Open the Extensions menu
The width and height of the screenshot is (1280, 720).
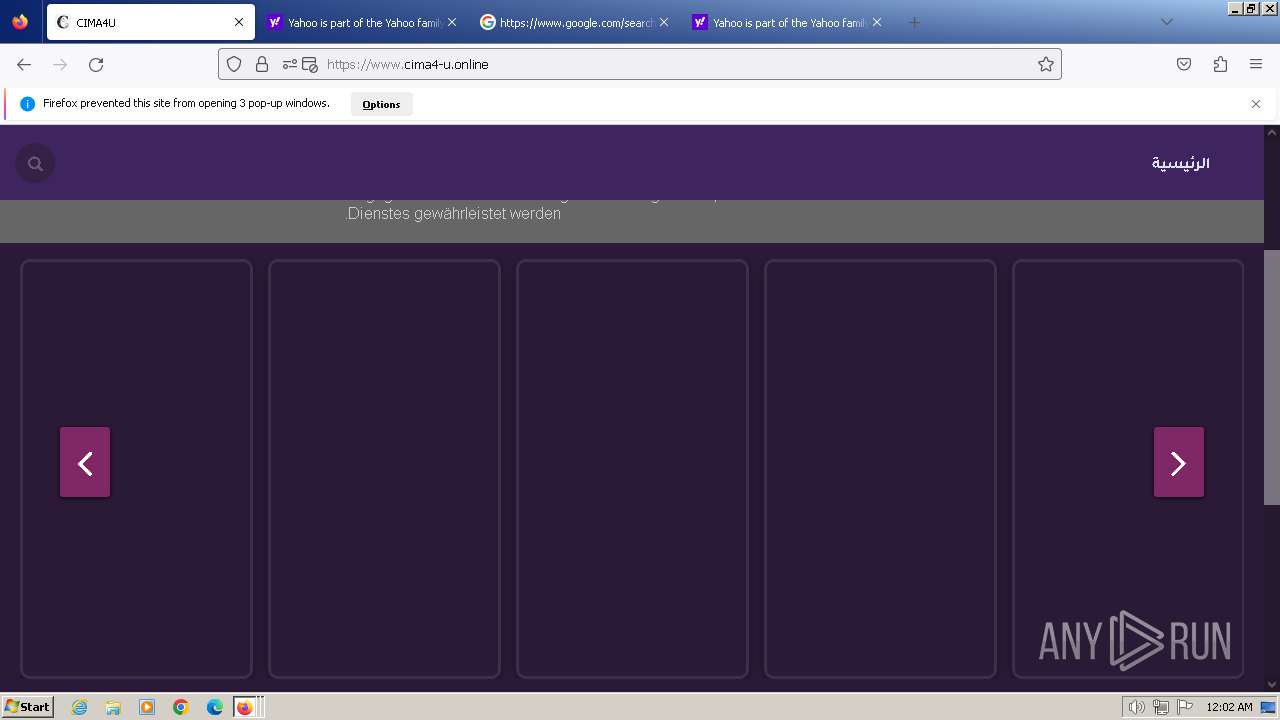pyautogui.click(x=1220, y=64)
